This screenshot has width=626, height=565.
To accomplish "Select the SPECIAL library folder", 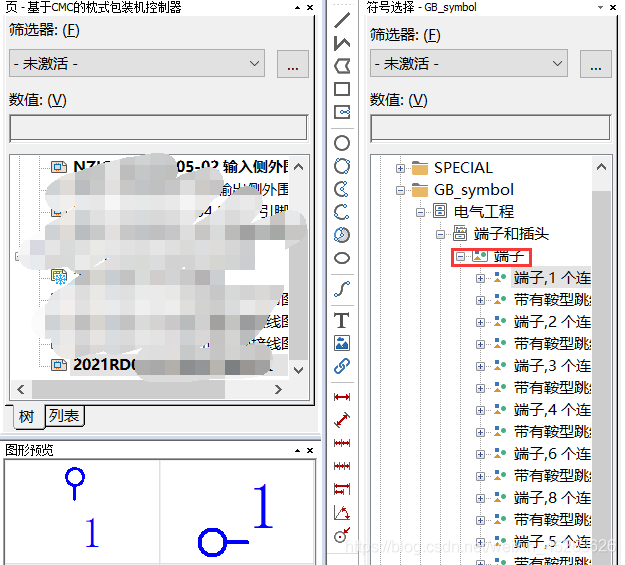I will (463, 168).
